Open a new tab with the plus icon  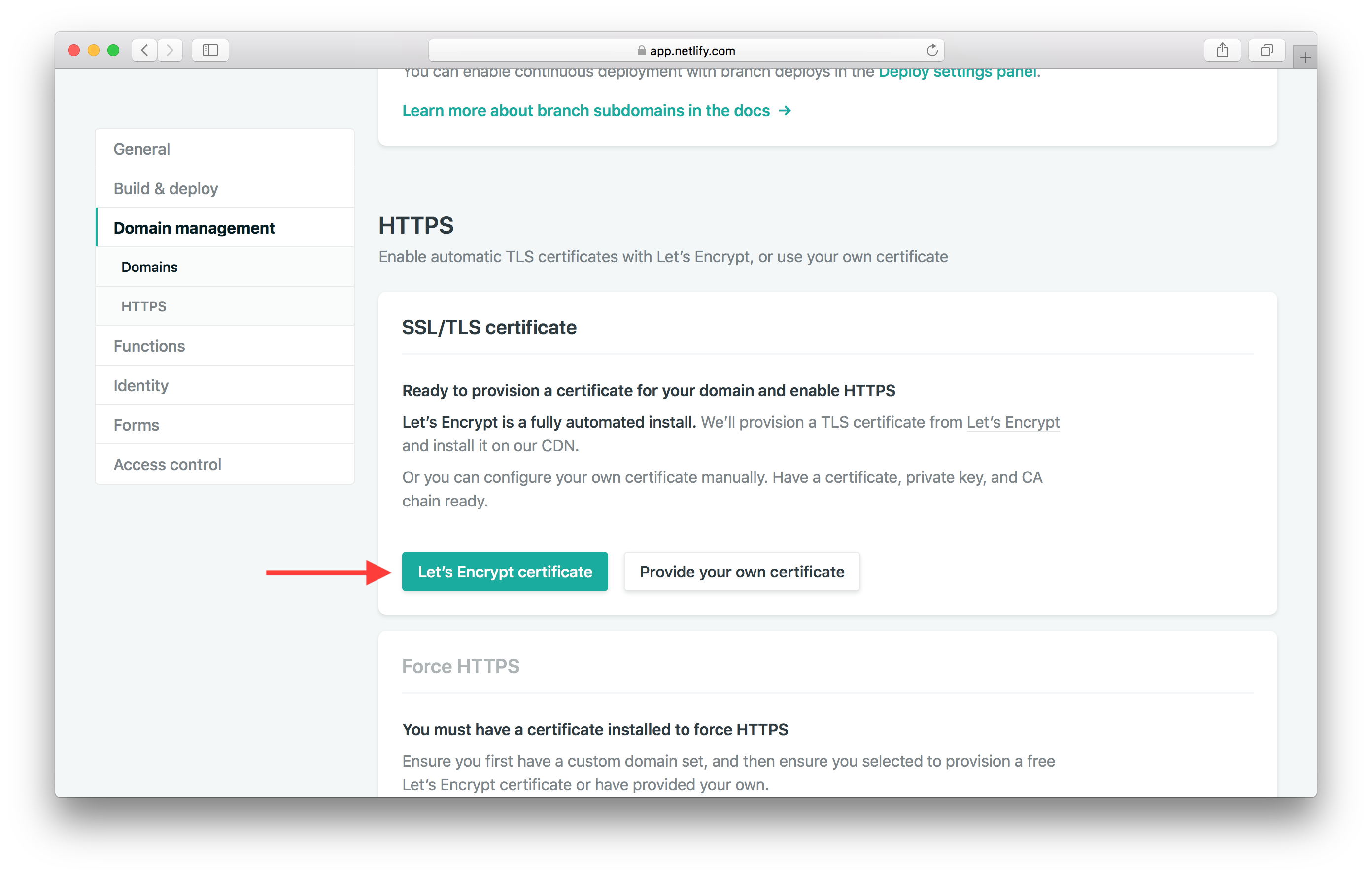1305,57
